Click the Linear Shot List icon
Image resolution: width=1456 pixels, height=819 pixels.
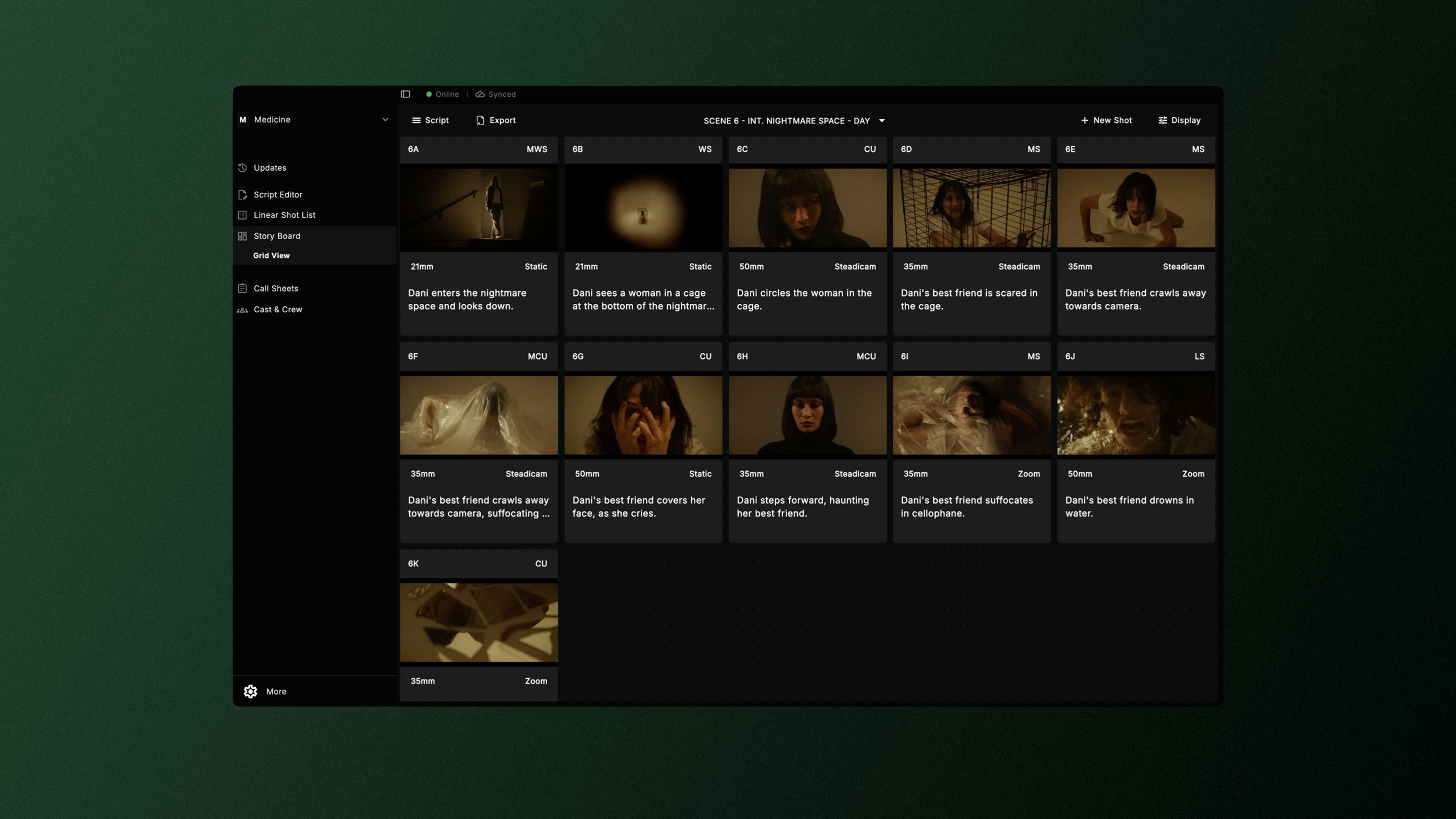point(243,215)
